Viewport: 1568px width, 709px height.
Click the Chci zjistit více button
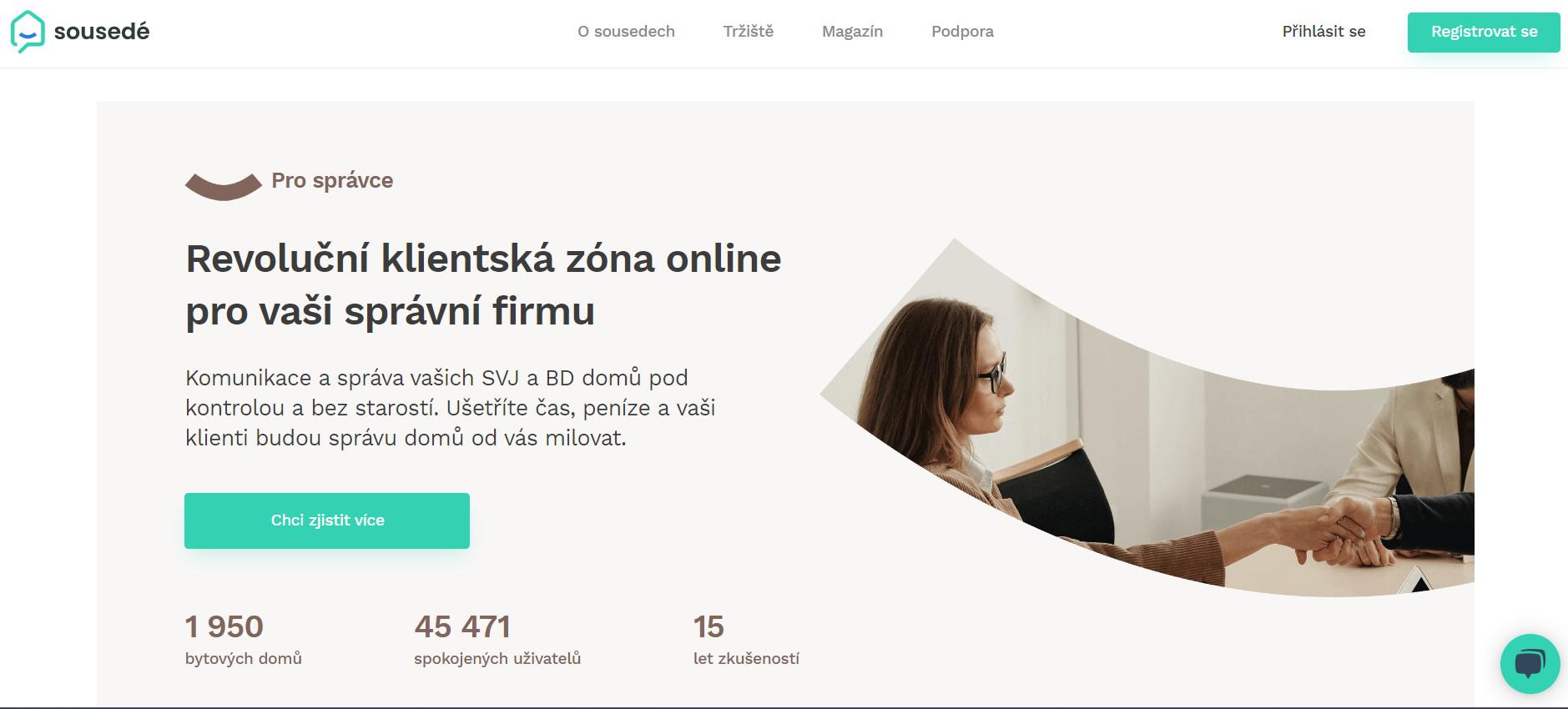[327, 520]
